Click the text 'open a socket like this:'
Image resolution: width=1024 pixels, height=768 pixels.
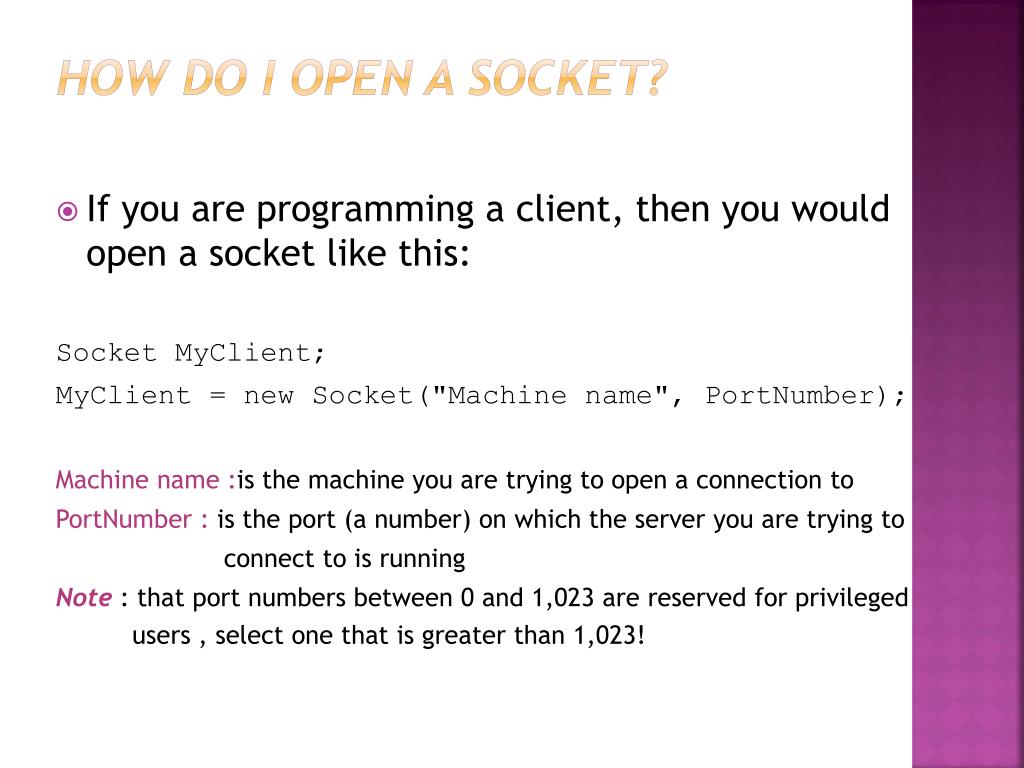pos(278,253)
